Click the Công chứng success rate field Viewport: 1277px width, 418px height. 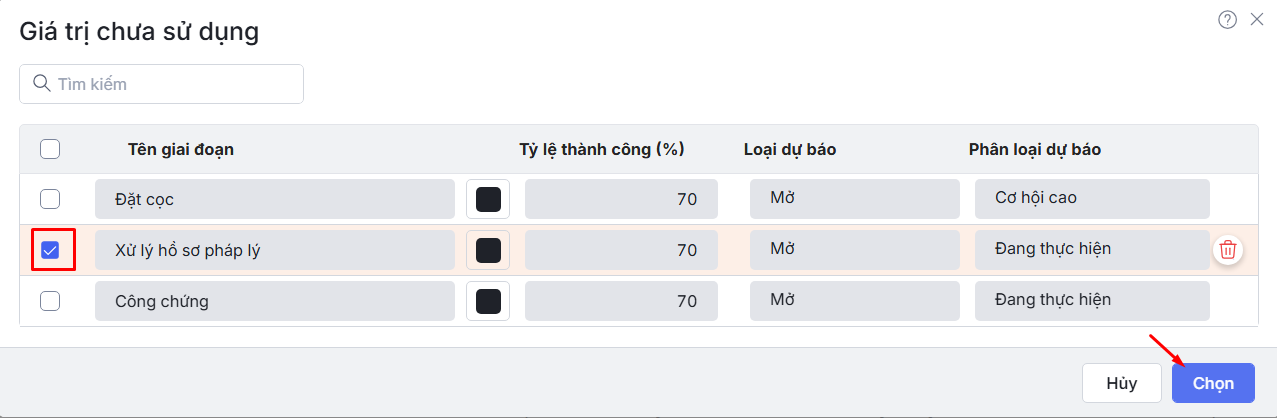pos(621,301)
